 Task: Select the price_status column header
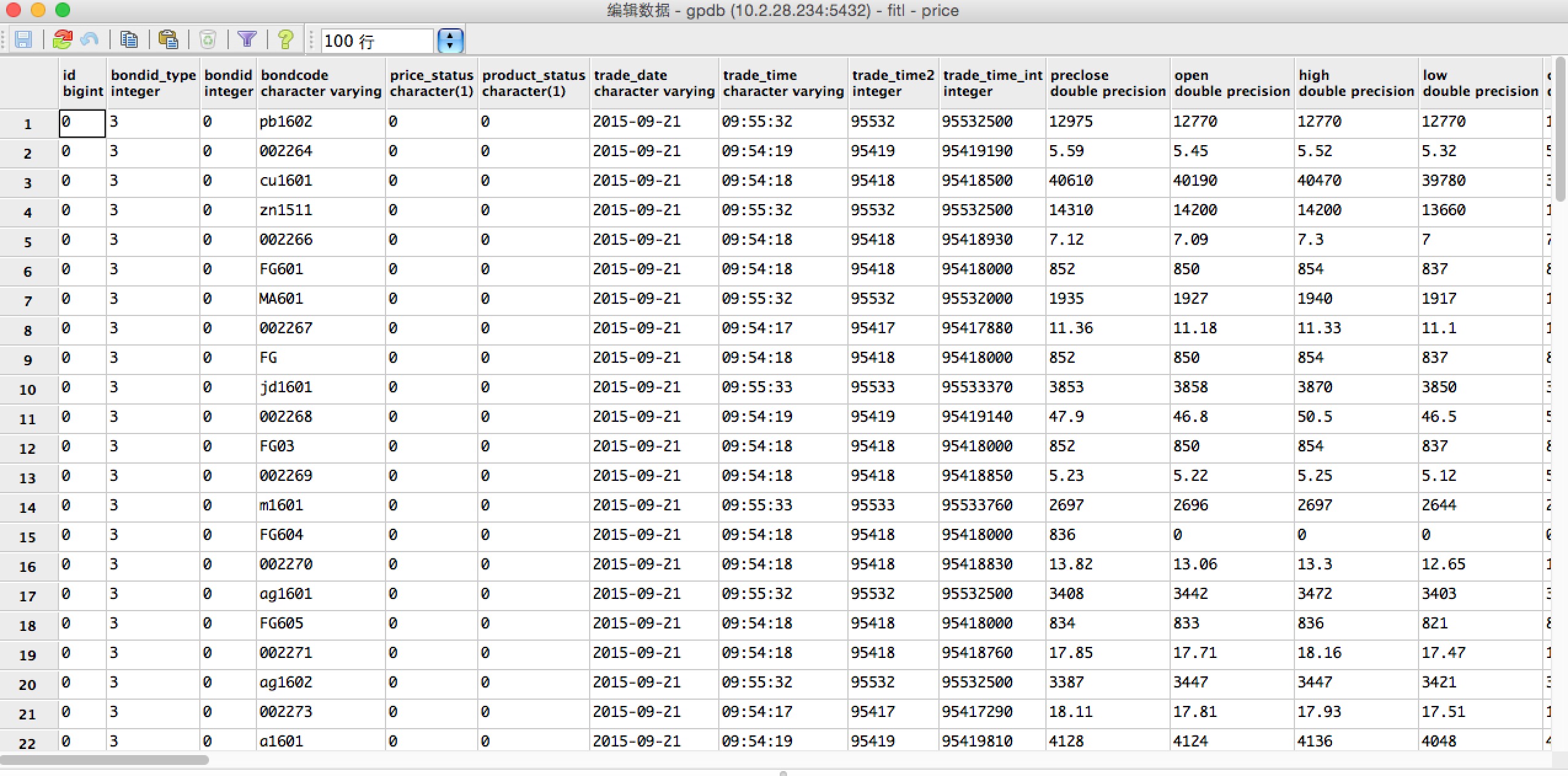click(432, 84)
